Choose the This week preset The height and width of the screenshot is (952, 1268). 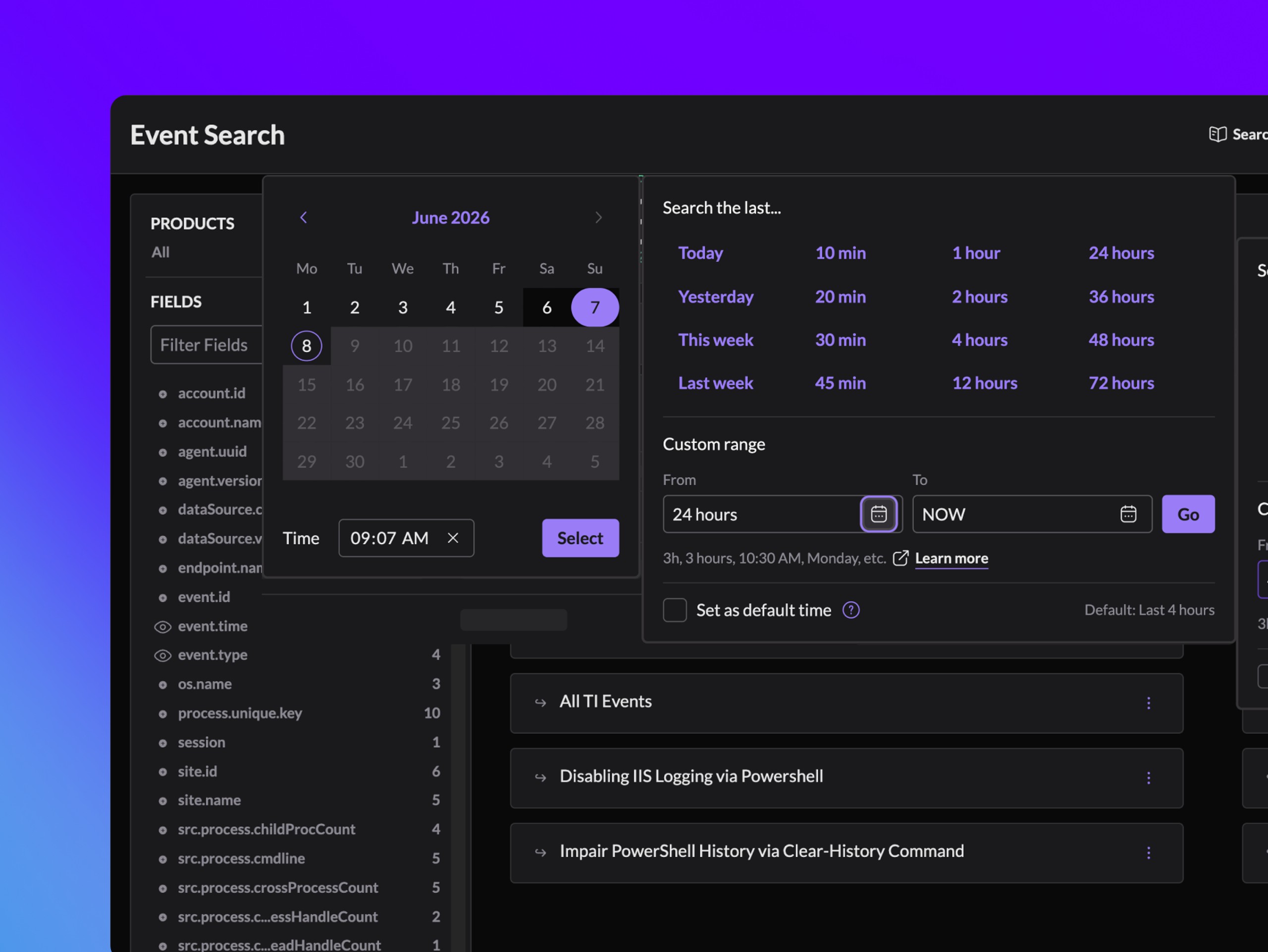(x=715, y=340)
